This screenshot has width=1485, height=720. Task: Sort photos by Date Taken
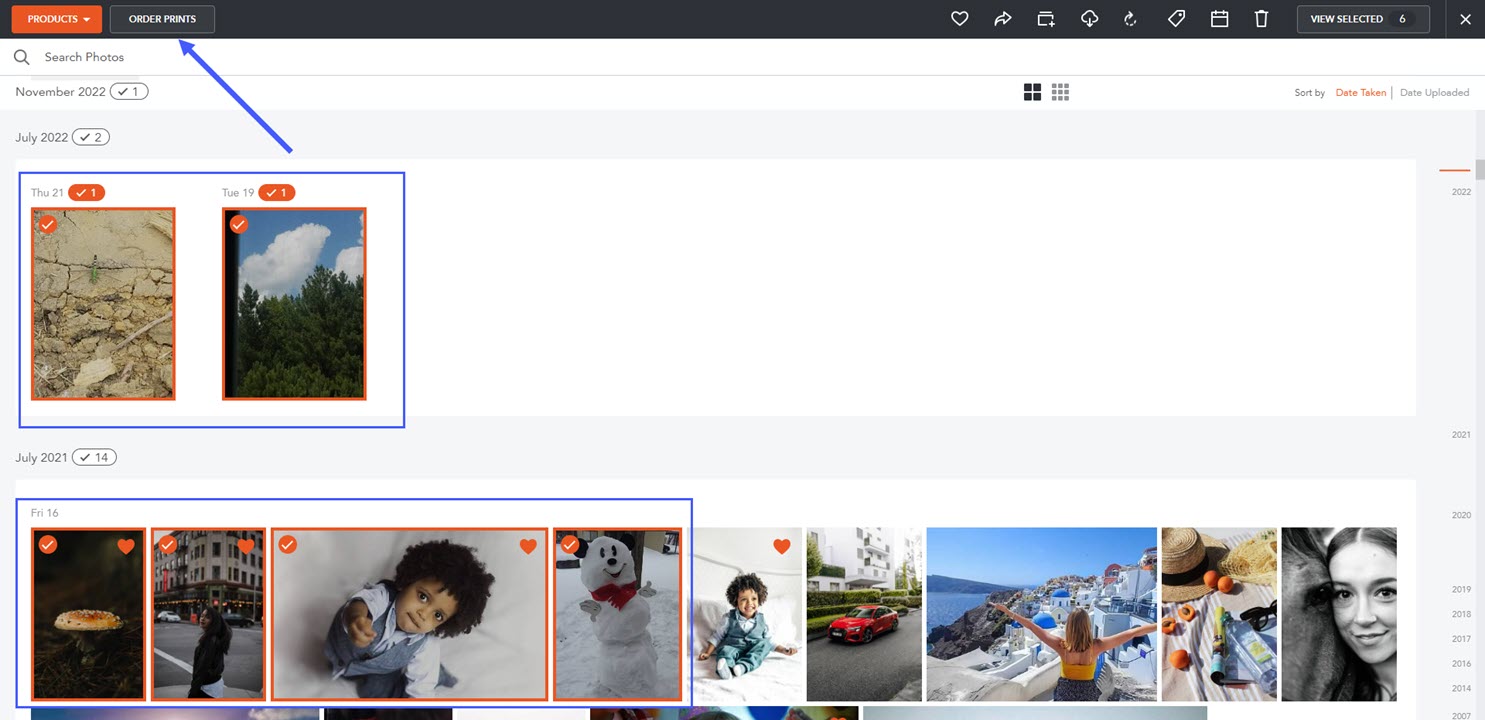(x=1360, y=93)
